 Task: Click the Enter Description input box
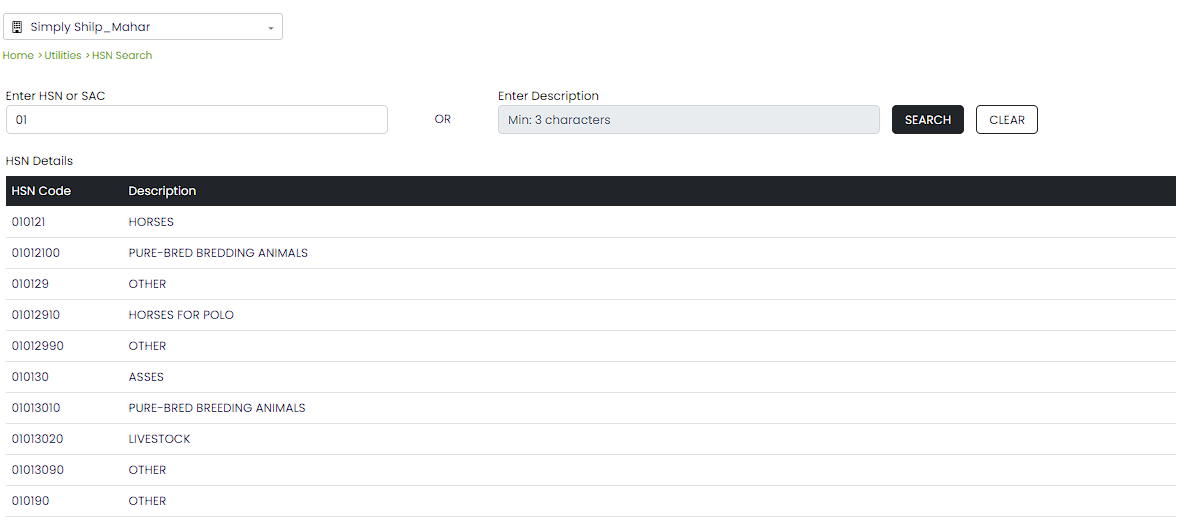coord(688,120)
